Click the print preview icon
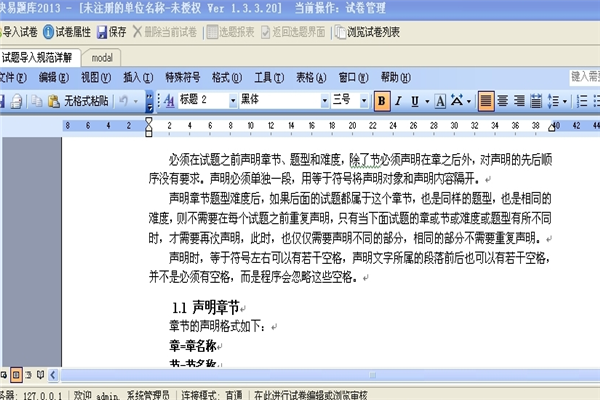Screen dimensions: 600x400 point(16,101)
